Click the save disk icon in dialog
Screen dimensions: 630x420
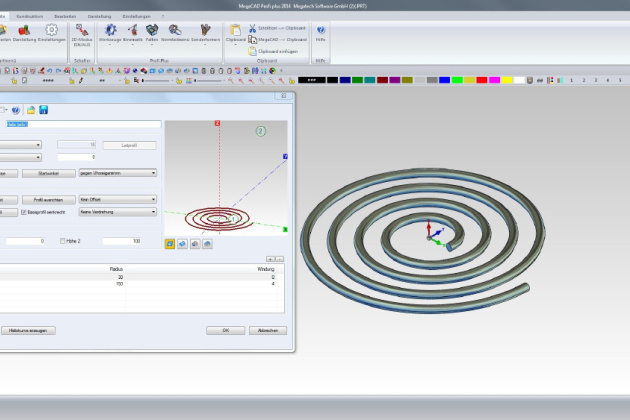click(x=43, y=109)
